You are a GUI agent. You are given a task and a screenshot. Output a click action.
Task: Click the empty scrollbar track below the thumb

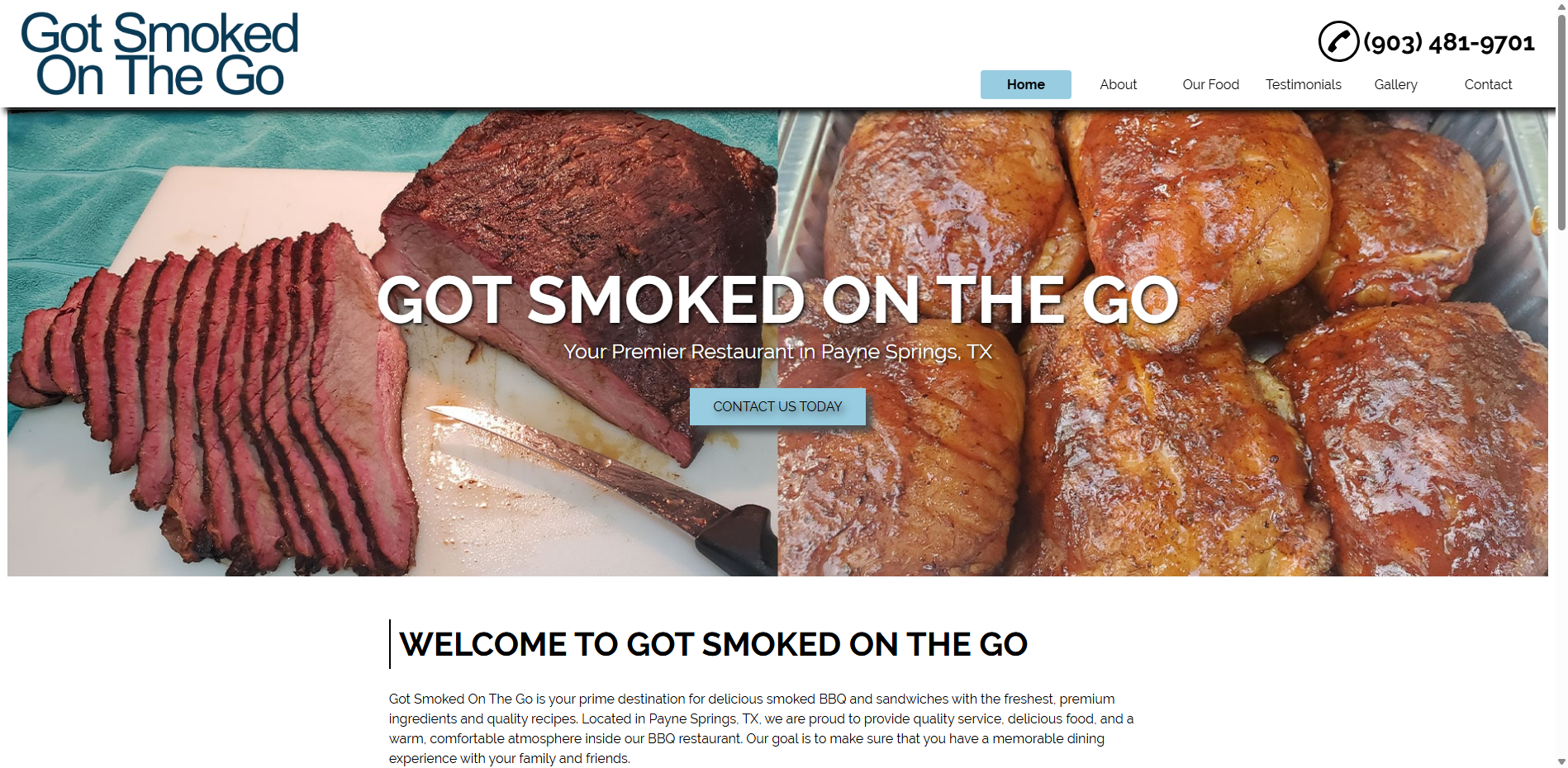1561,495
